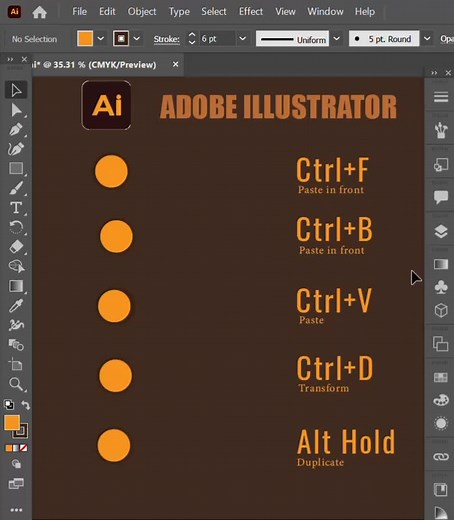Viewport: 454px width, 520px height.
Task: Select the Zoom tool
Action: pyautogui.click(x=16, y=384)
